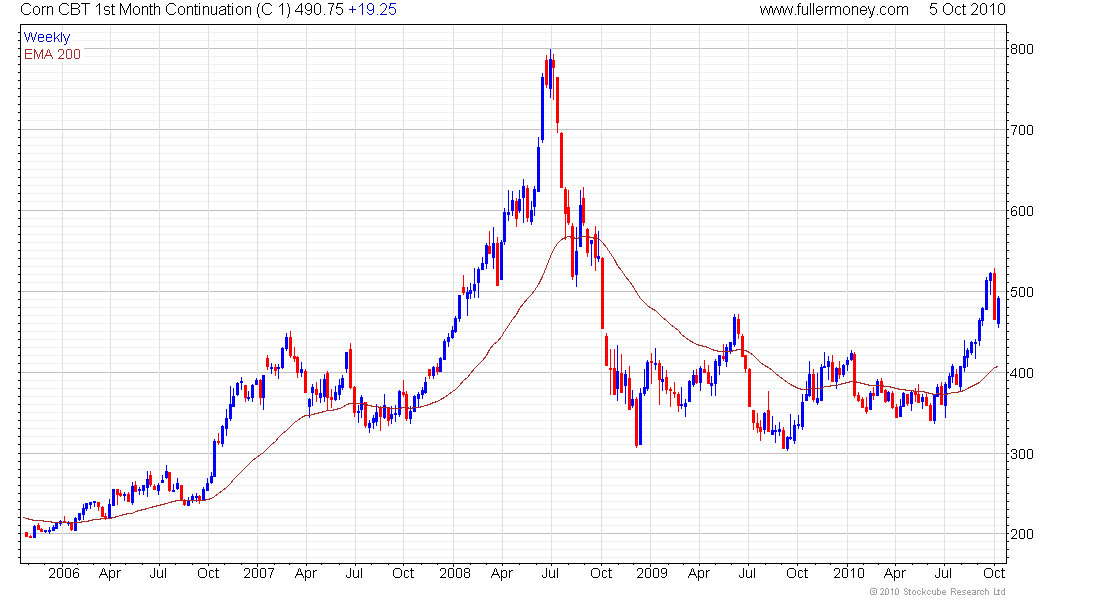The width and height of the screenshot is (1100, 600).
Task: Click the chart title 'Corn CBT 1st Month Continuation'
Action: pos(136,10)
